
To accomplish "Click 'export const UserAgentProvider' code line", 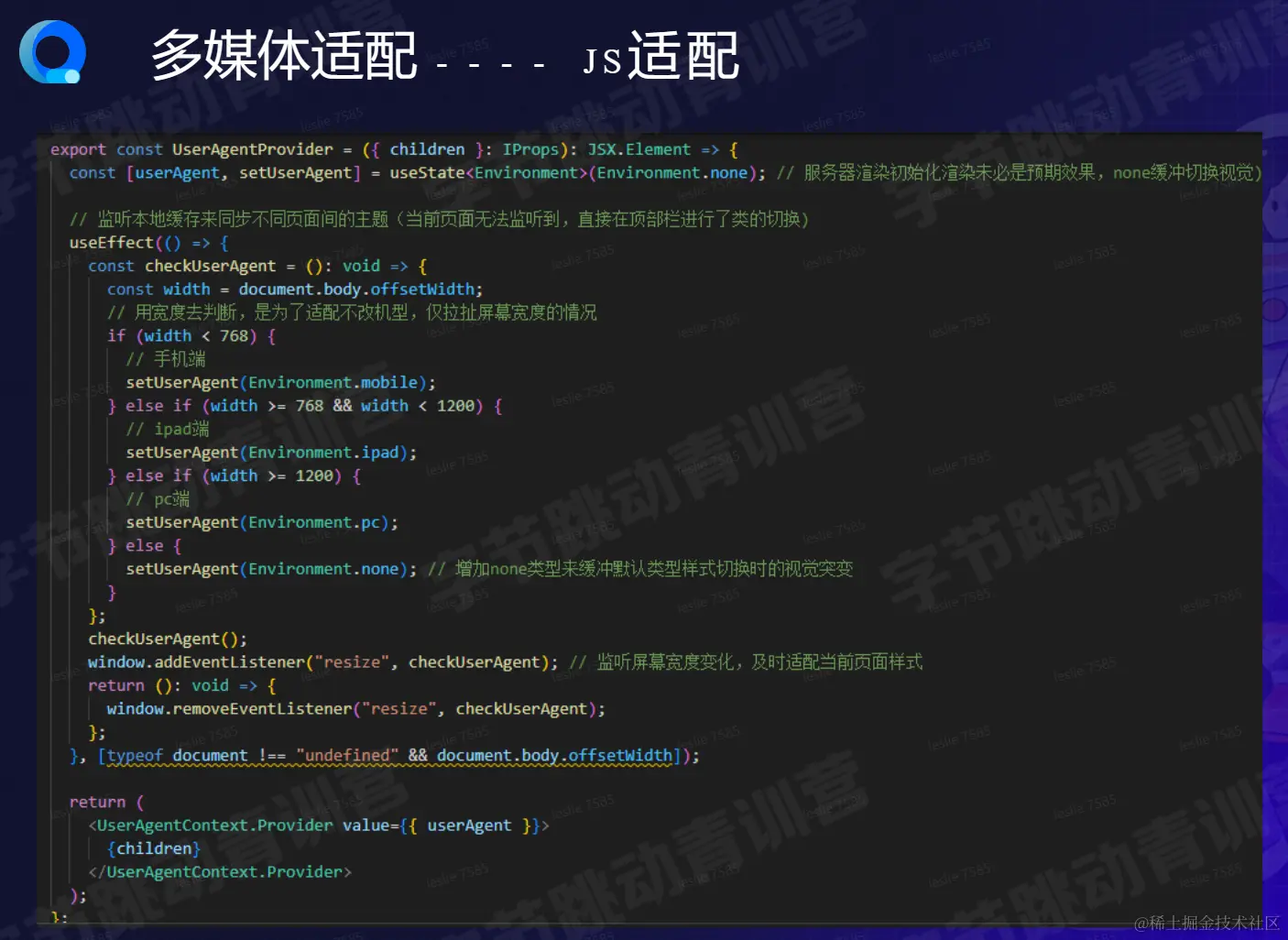I will click(394, 149).
